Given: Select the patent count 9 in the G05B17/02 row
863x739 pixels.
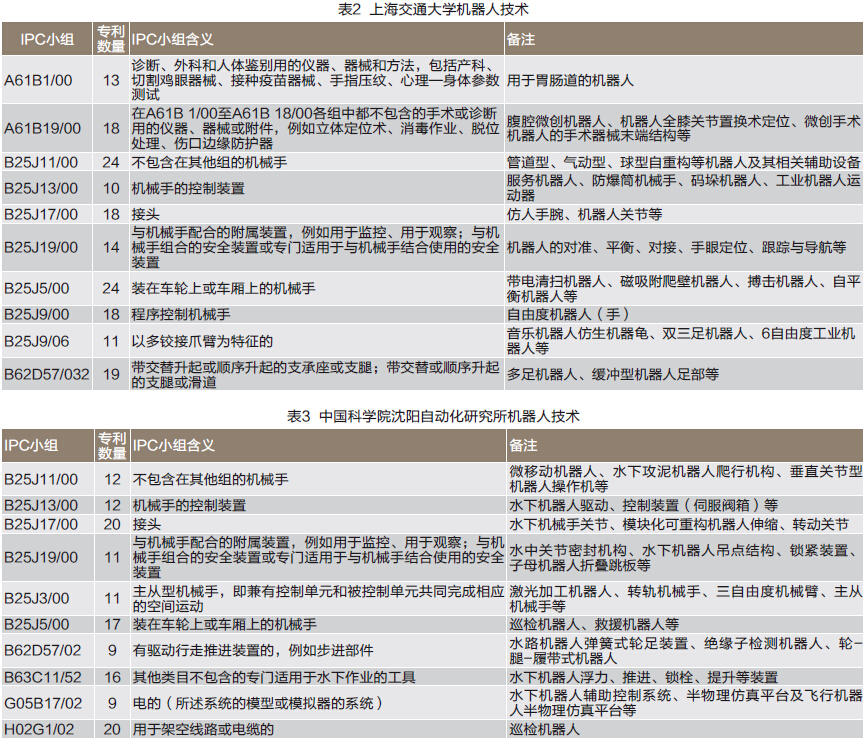Looking at the screenshot, I should tap(112, 703).
